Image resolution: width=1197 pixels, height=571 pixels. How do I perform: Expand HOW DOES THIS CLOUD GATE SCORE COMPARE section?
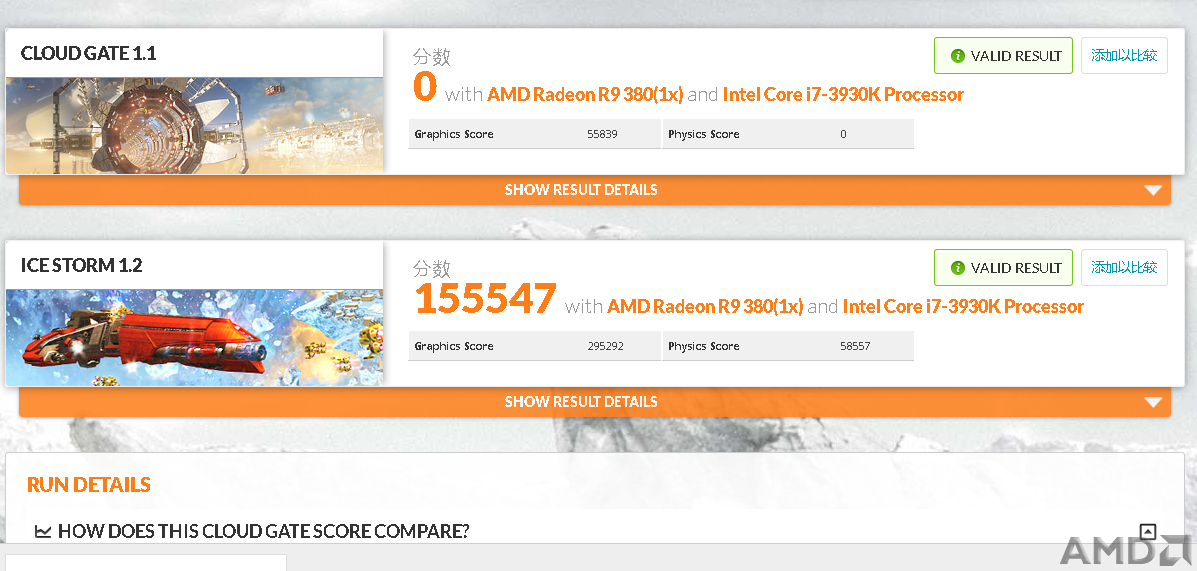tap(263, 531)
